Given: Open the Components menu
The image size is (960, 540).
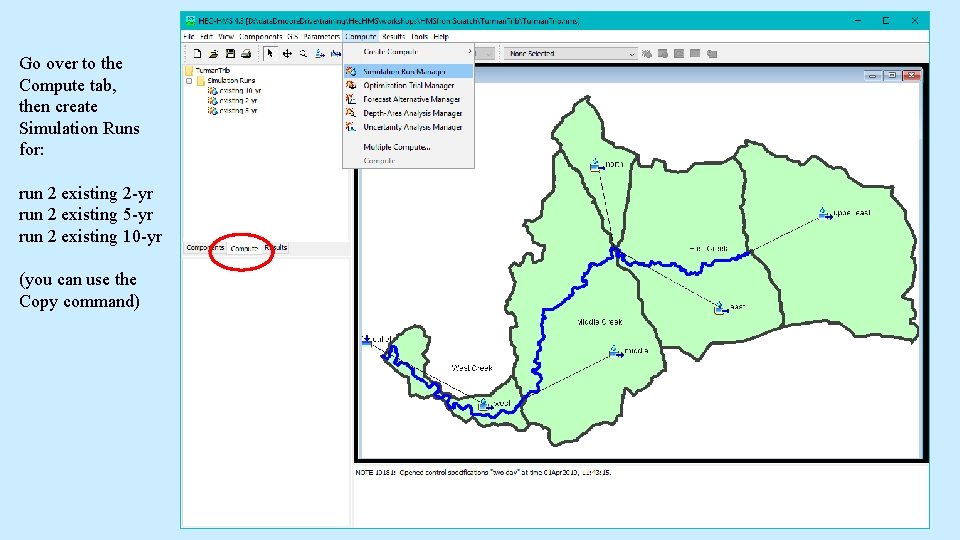Looking at the screenshot, I should [x=260, y=37].
